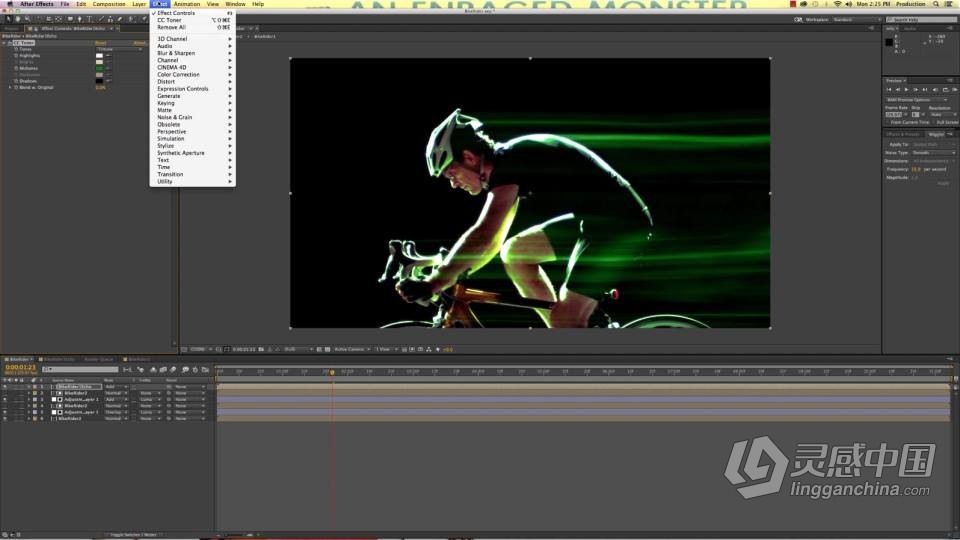Open blend mode dropdown of layer 1
This screenshot has height=540, width=960.
pyautogui.click(x=116, y=386)
